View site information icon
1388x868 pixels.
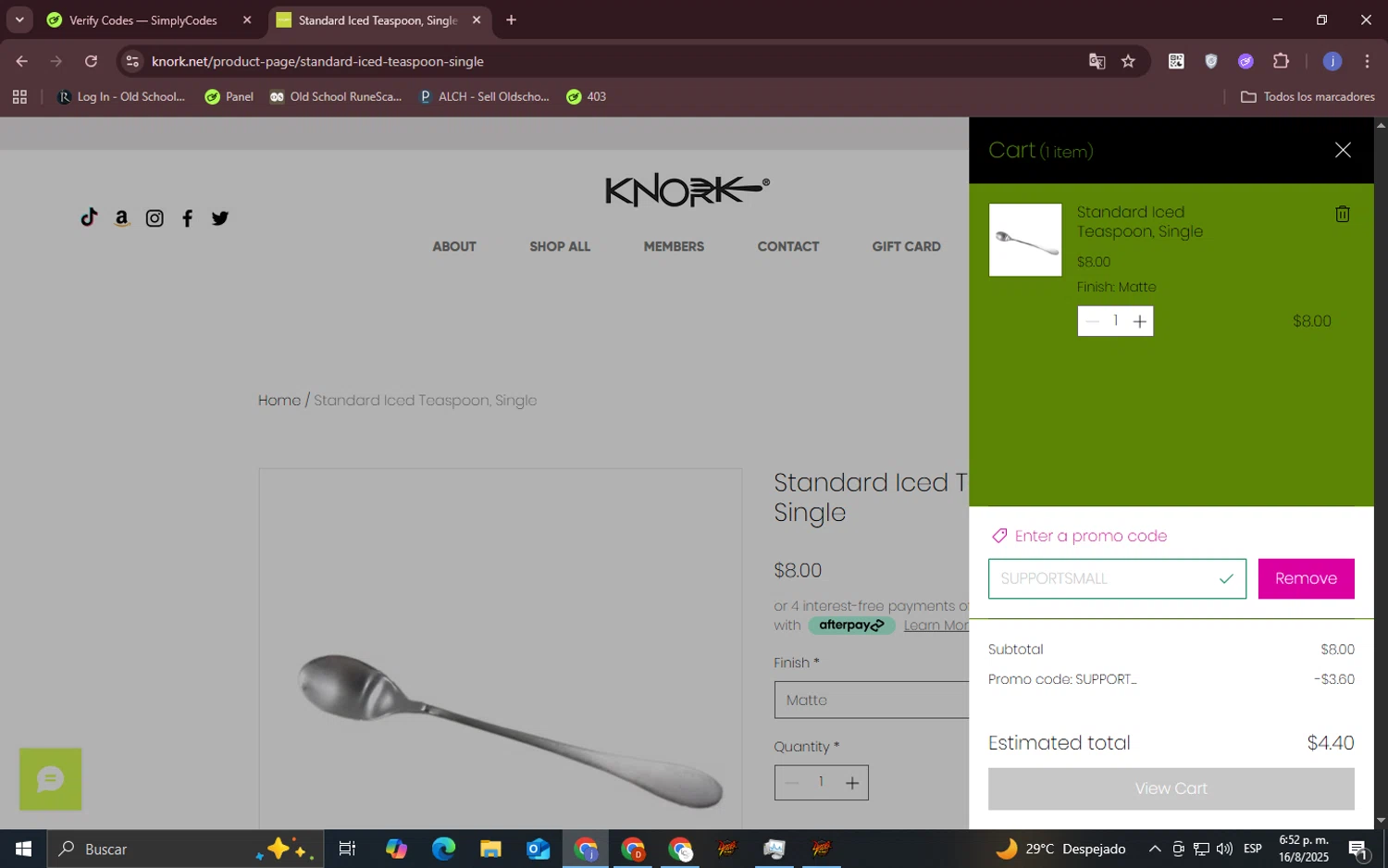(132, 61)
